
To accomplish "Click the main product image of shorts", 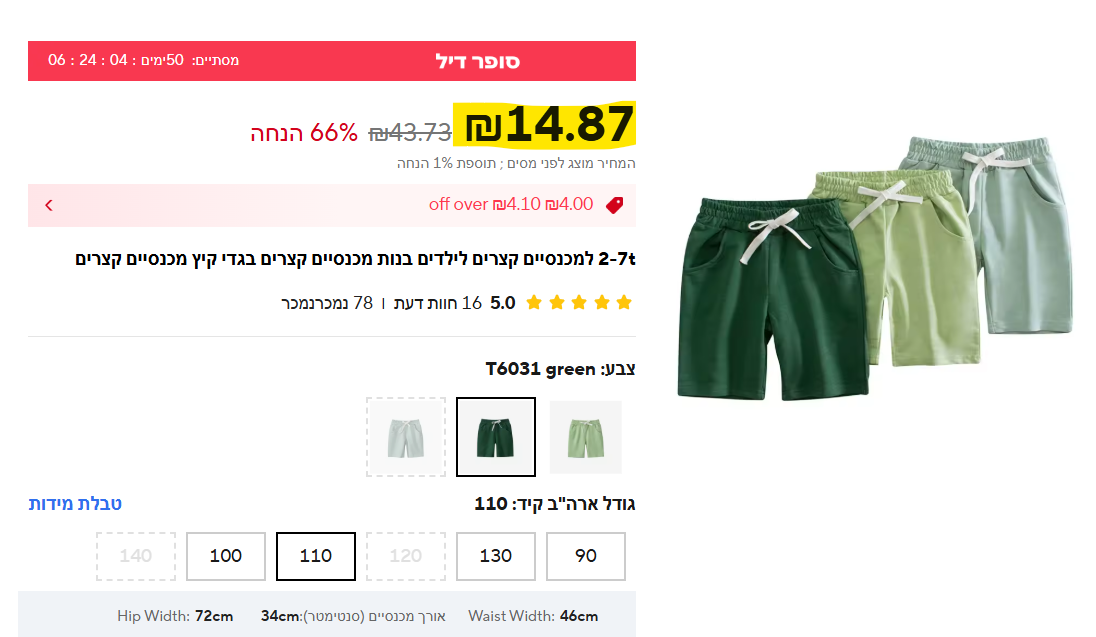I will point(874,269).
